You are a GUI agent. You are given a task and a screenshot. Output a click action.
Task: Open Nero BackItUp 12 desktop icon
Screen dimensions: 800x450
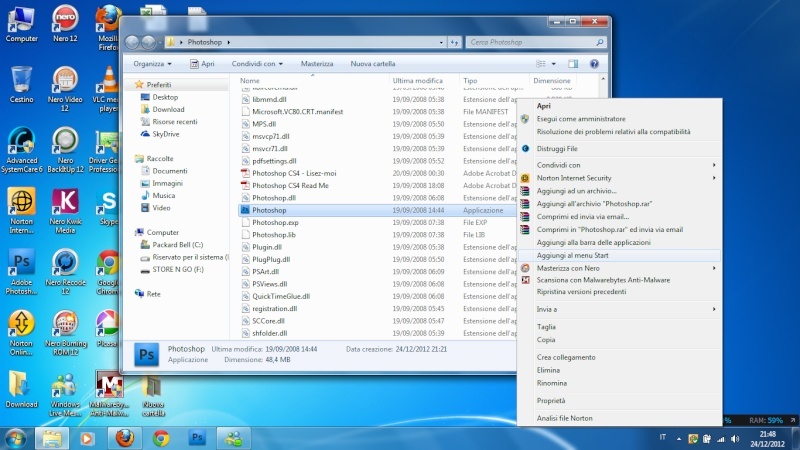[x=65, y=150]
